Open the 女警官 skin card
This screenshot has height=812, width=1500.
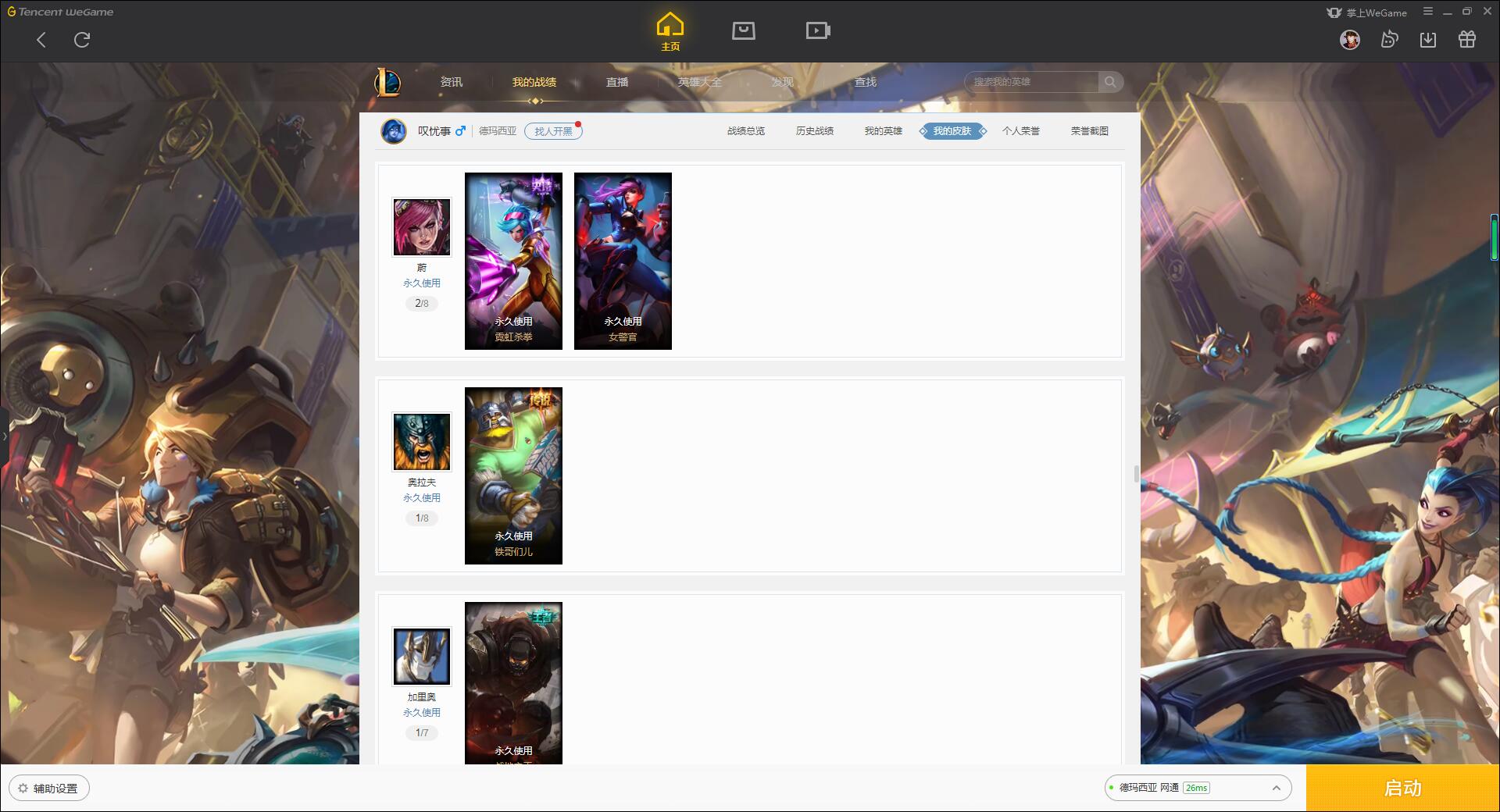tap(623, 261)
